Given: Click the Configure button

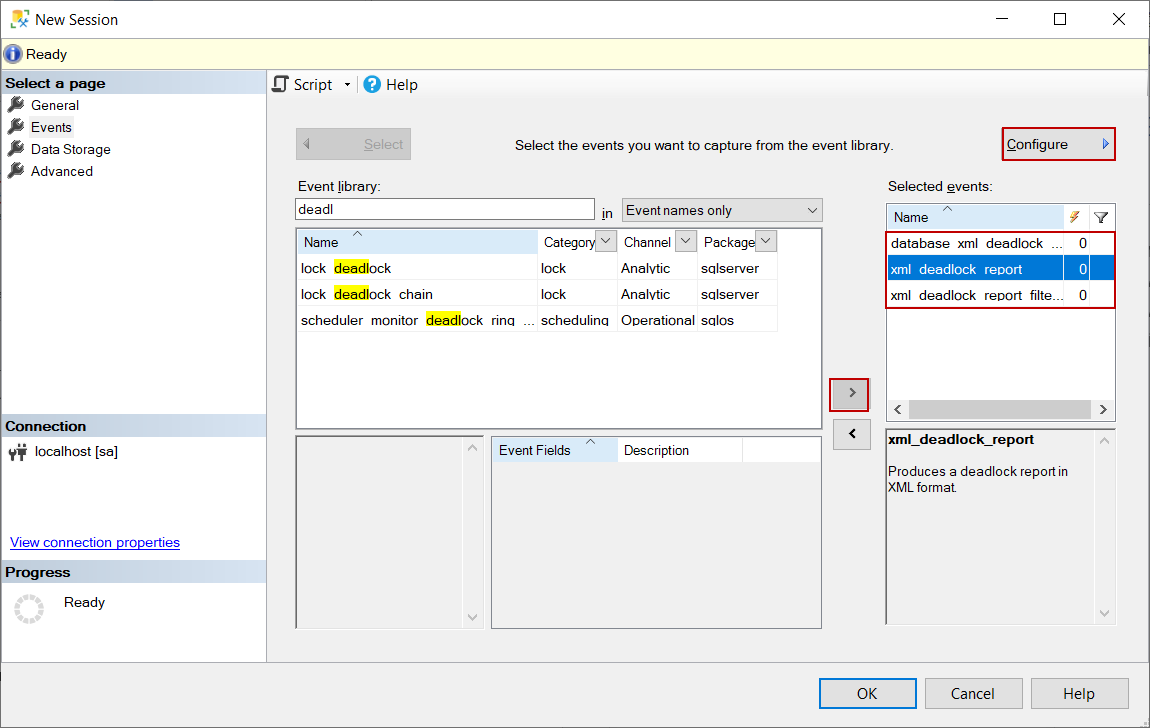Looking at the screenshot, I should [x=1058, y=144].
